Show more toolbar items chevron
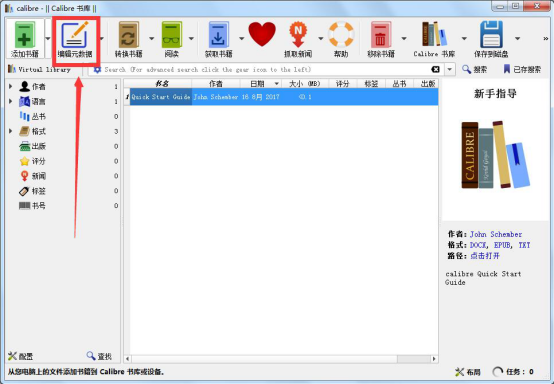Image resolution: width=554 pixels, height=384 pixels. [546, 38]
